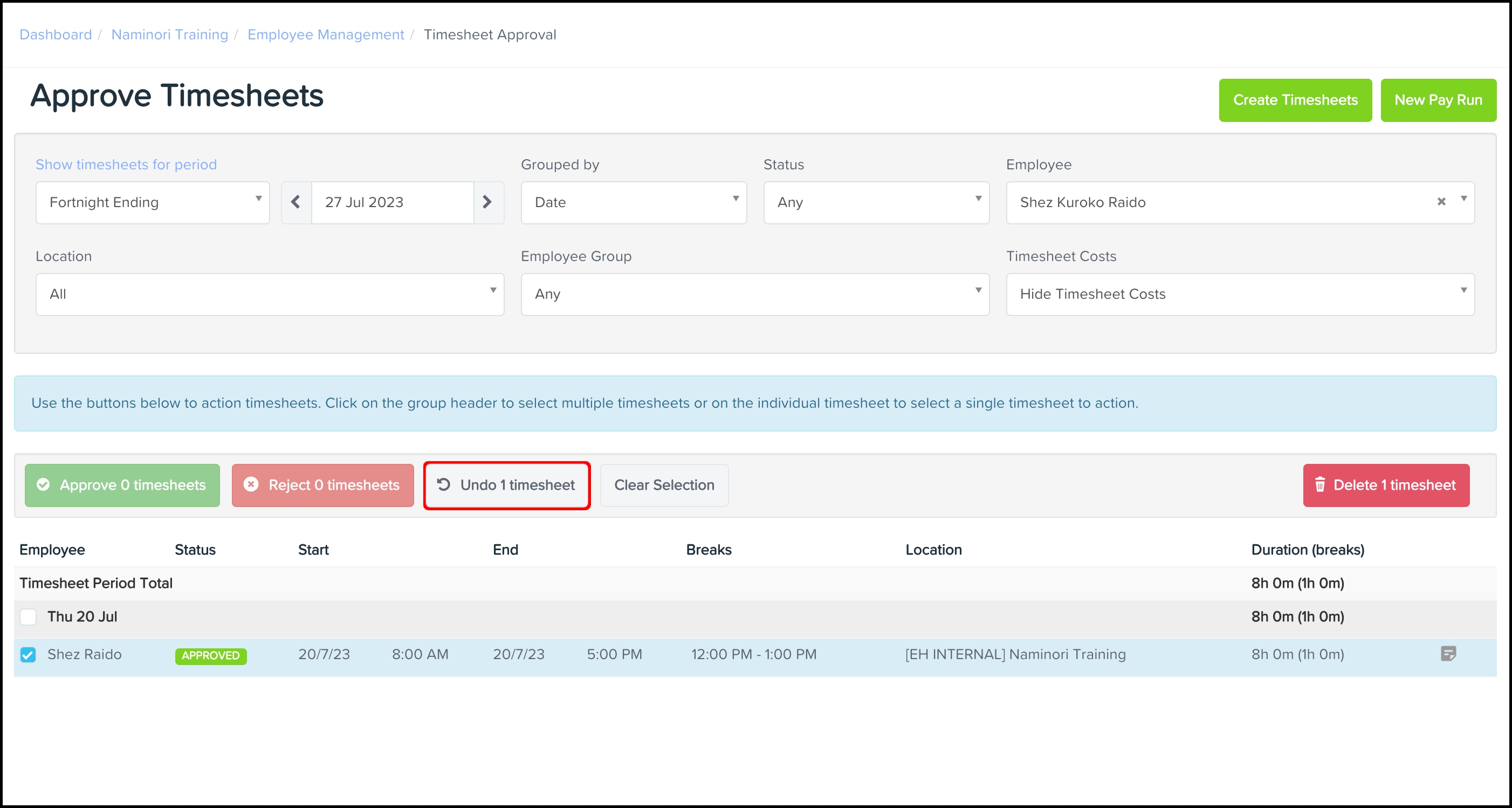This screenshot has height=808, width=1512.
Task: Open the Fortnight Ending period dropdown
Action: tap(153, 202)
